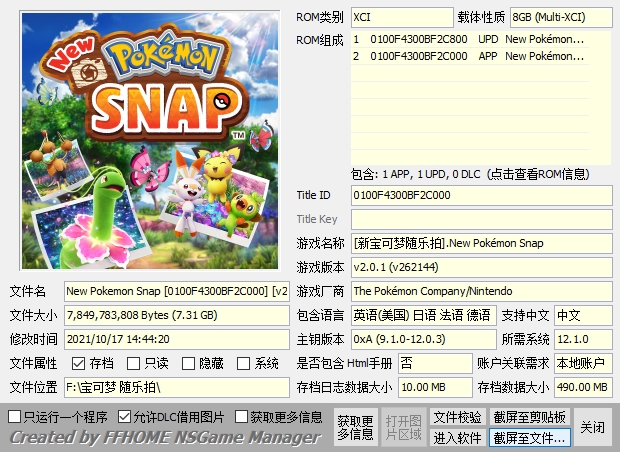Click the Title ID field
Viewport: 620px width, 452px height.
pyautogui.click(x=481, y=195)
